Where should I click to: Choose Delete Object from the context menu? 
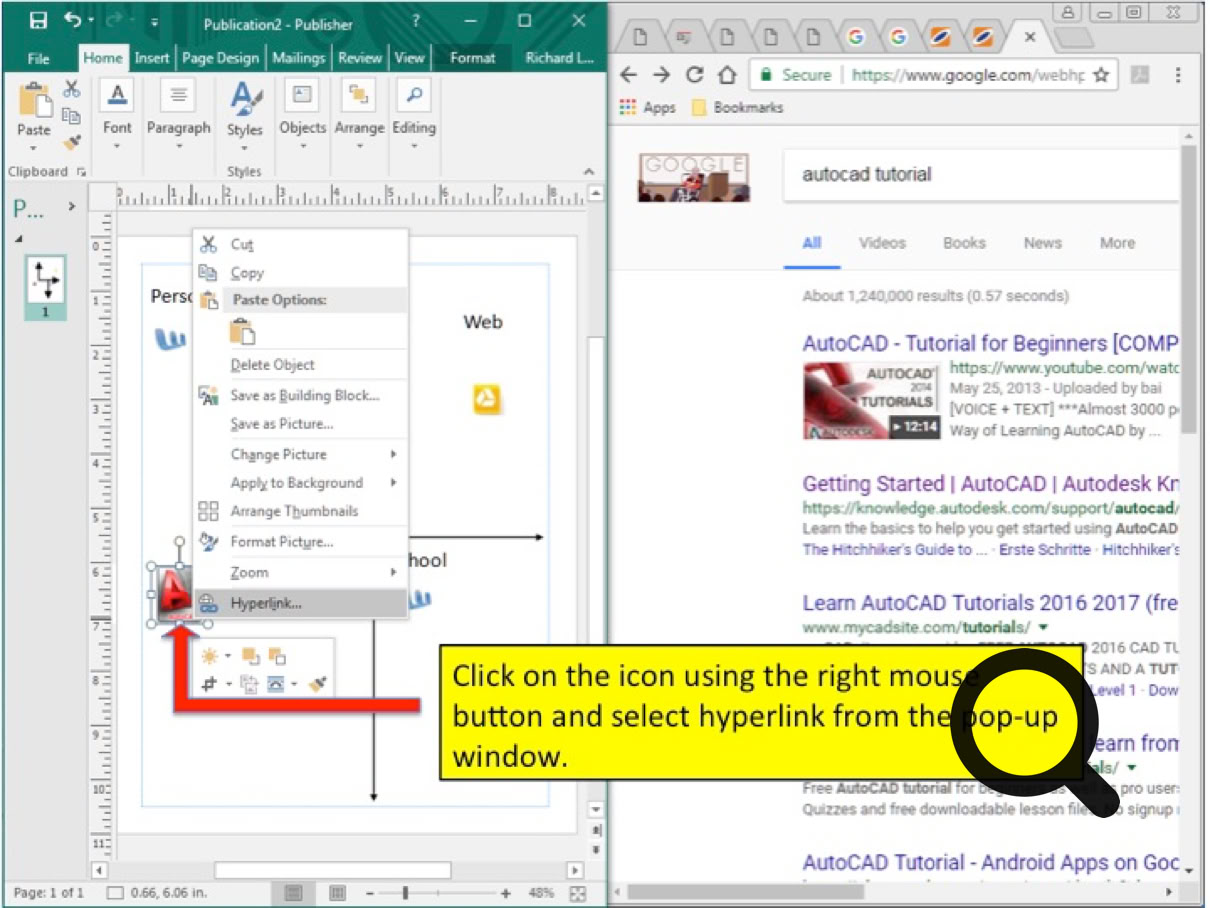pos(300,365)
